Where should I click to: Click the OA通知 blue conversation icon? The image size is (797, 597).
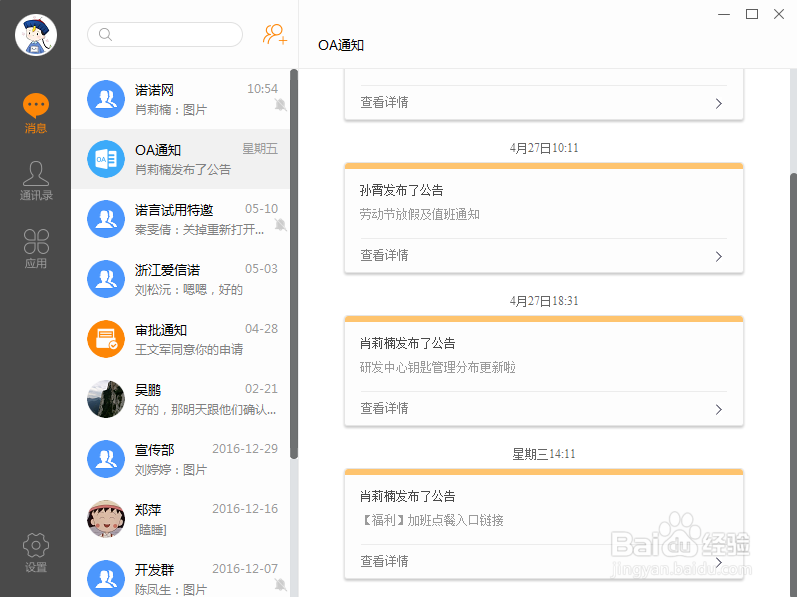coord(105,159)
